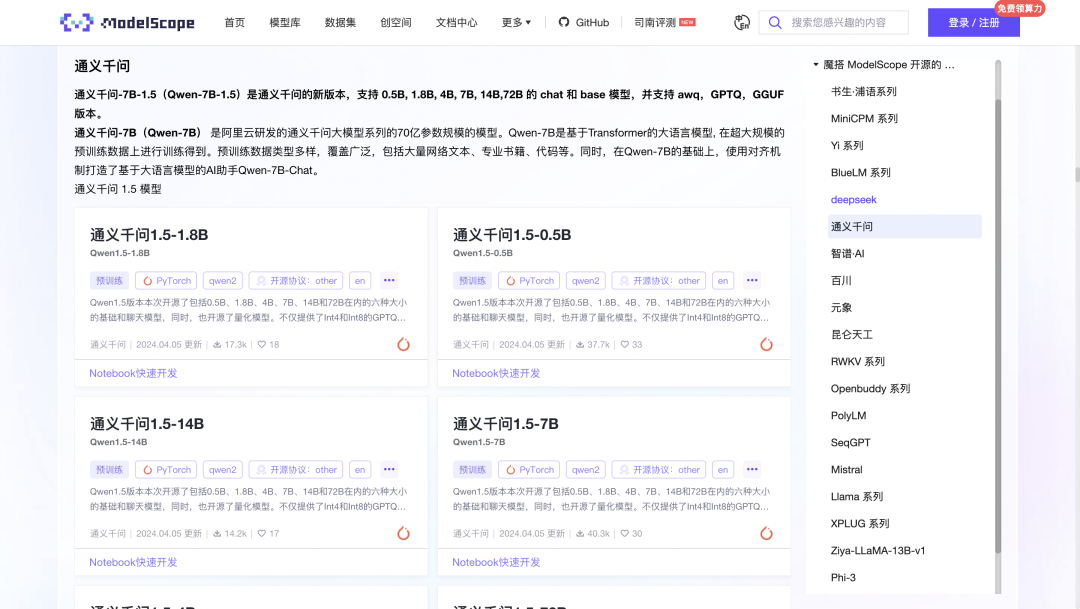Open 文档中心 navigation item
The height and width of the screenshot is (609, 1080).
(456, 23)
